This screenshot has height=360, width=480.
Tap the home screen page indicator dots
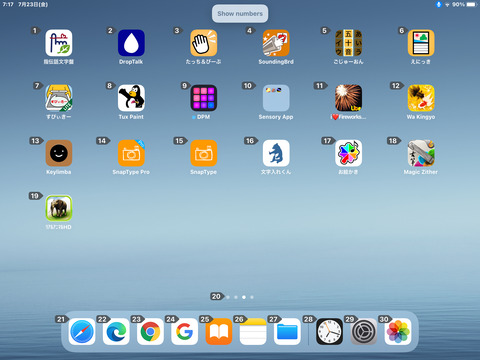(x=240, y=297)
